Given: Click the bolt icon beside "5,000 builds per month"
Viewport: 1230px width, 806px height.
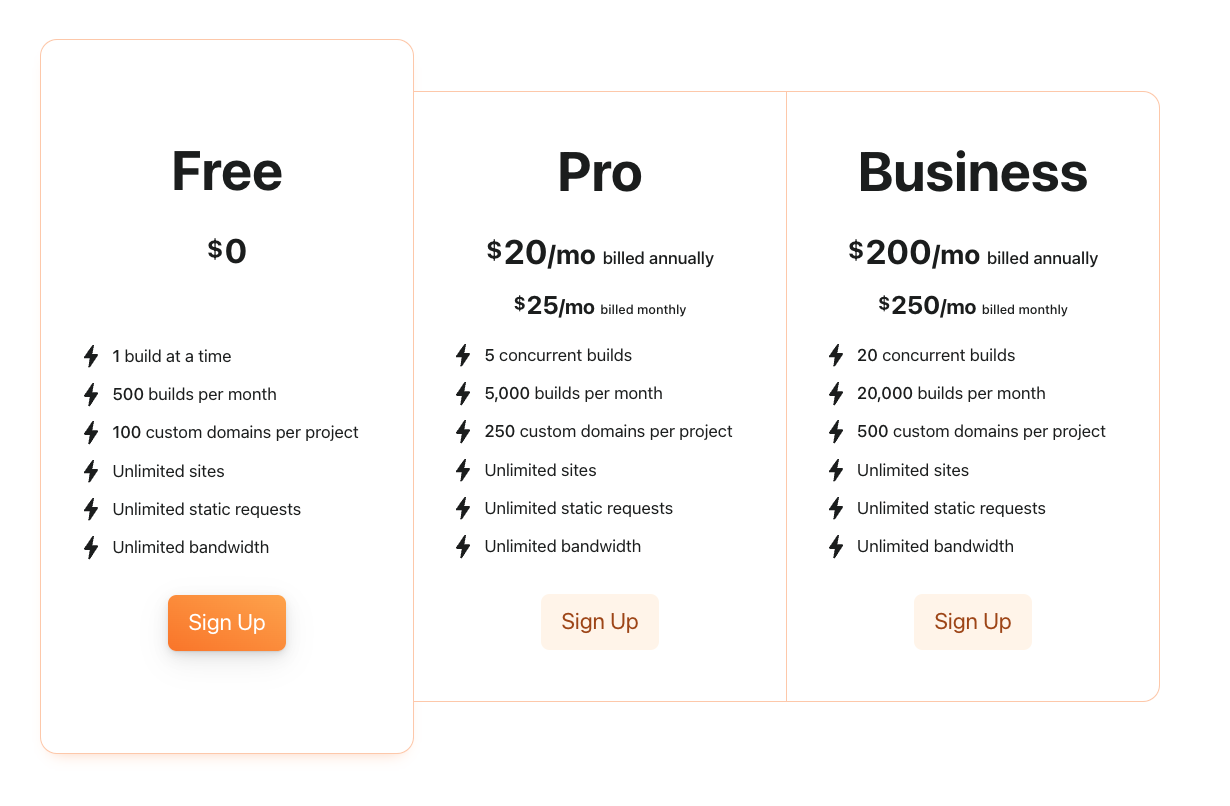Looking at the screenshot, I should point(462,393).
